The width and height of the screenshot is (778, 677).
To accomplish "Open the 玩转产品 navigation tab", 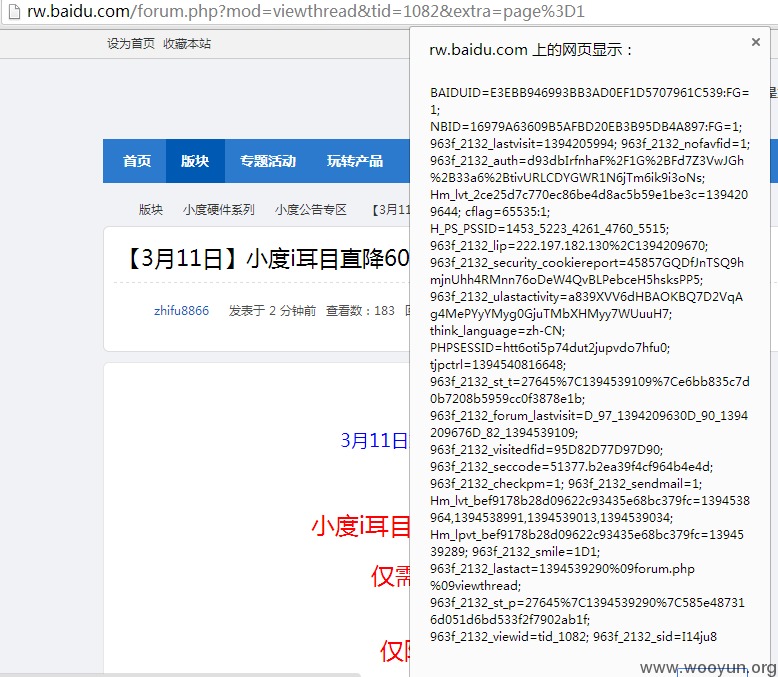I will 355,161.
